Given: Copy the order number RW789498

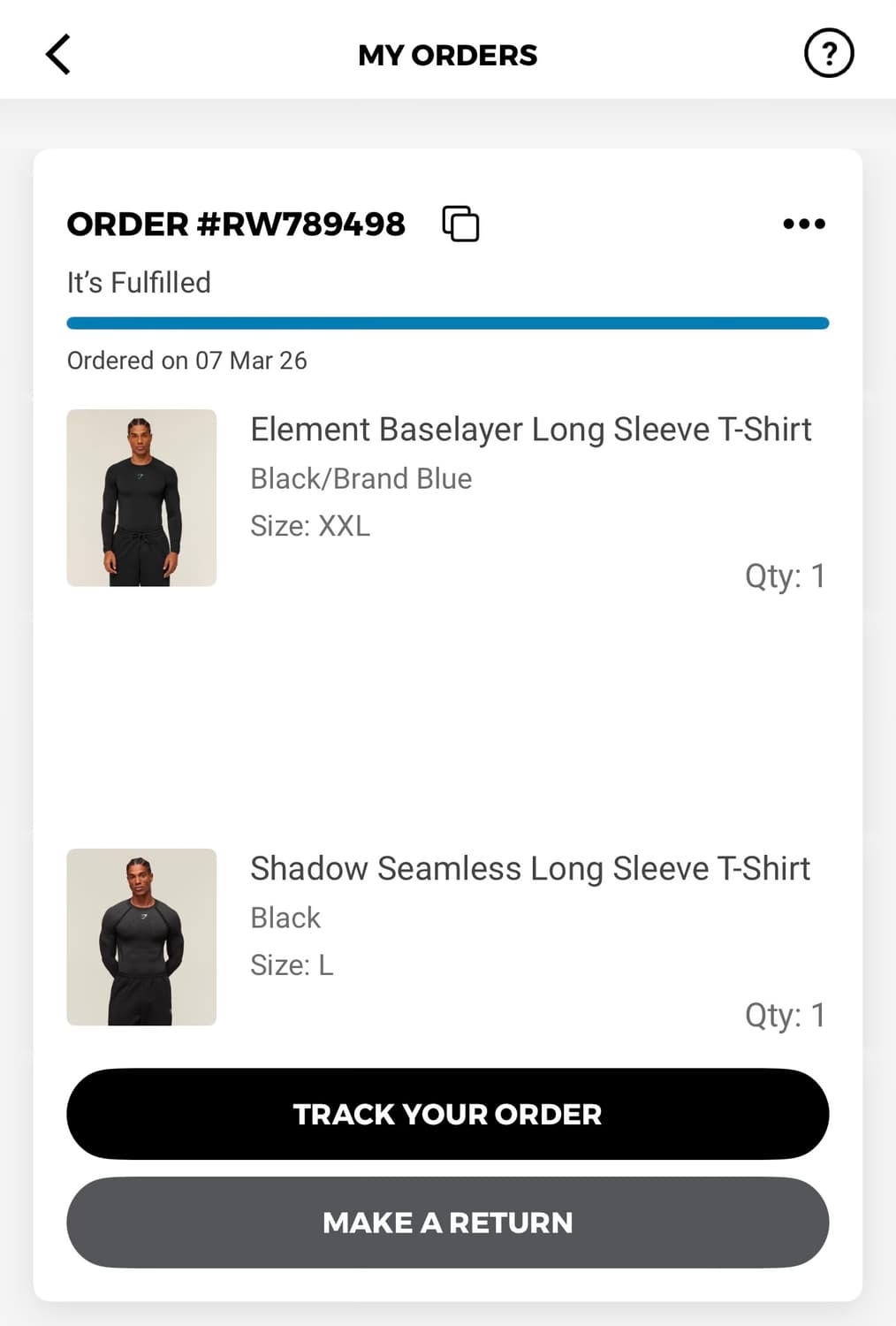Looking at the screenshot, I should [460, 224].
